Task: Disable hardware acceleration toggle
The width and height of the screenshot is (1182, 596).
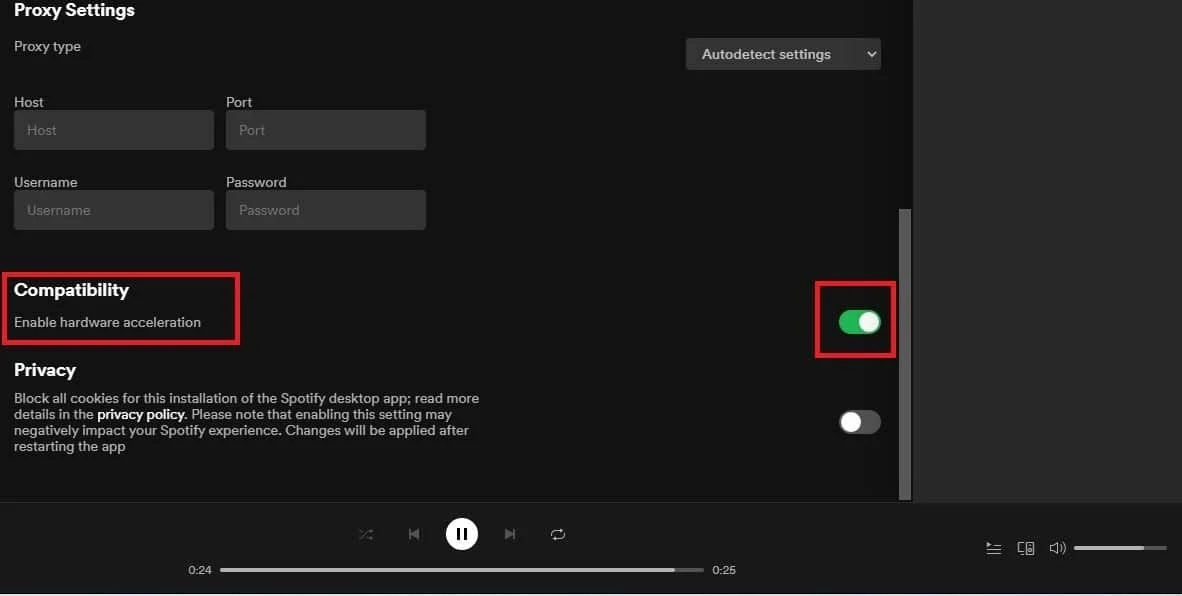Action: (859, 322)
